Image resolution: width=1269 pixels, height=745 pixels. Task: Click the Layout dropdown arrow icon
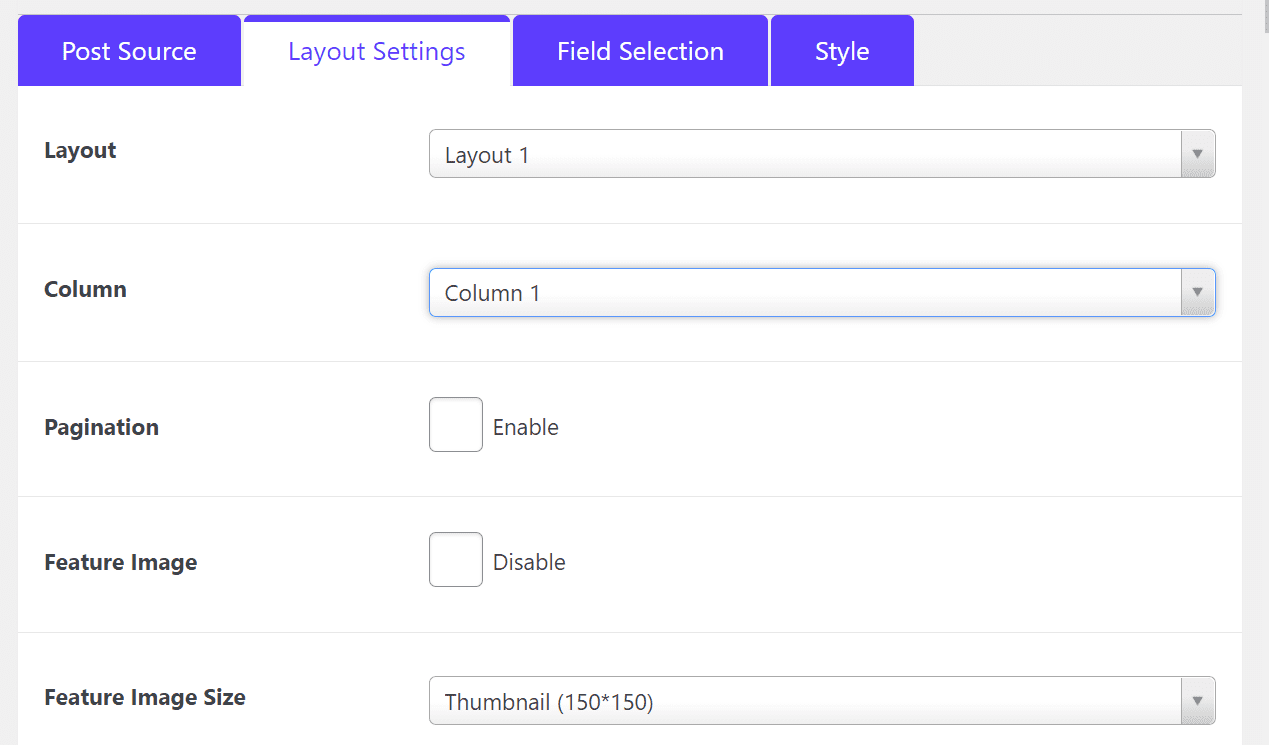(x=1197, y=154)
